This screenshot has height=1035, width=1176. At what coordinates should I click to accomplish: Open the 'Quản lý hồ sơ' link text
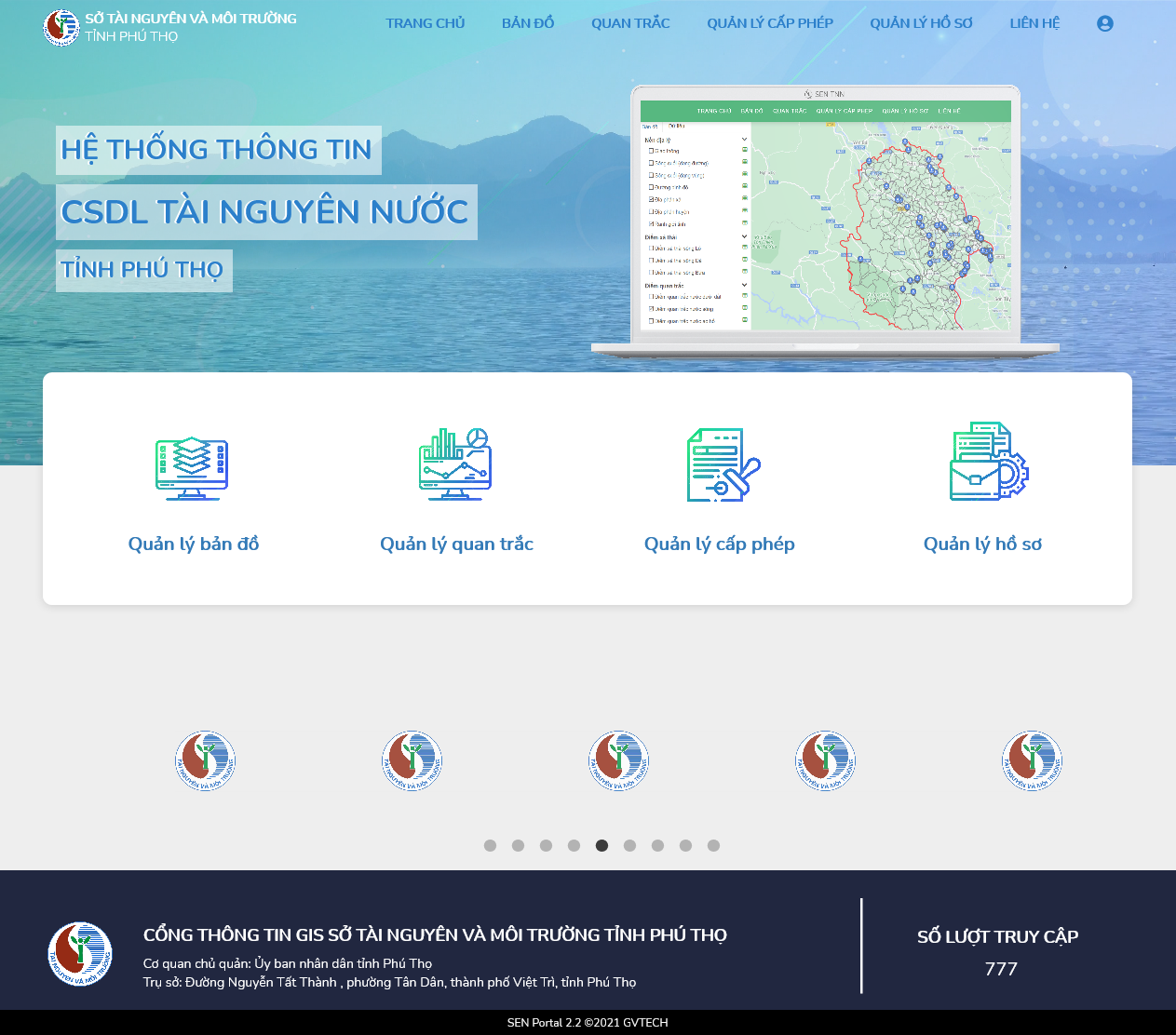[982, 544]
